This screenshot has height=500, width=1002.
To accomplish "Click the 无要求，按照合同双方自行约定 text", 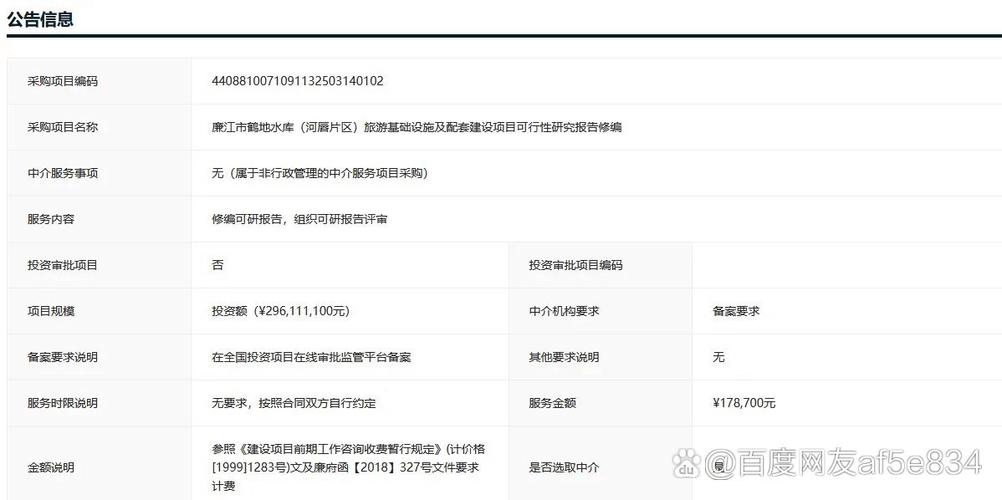I will click(293, 403).
